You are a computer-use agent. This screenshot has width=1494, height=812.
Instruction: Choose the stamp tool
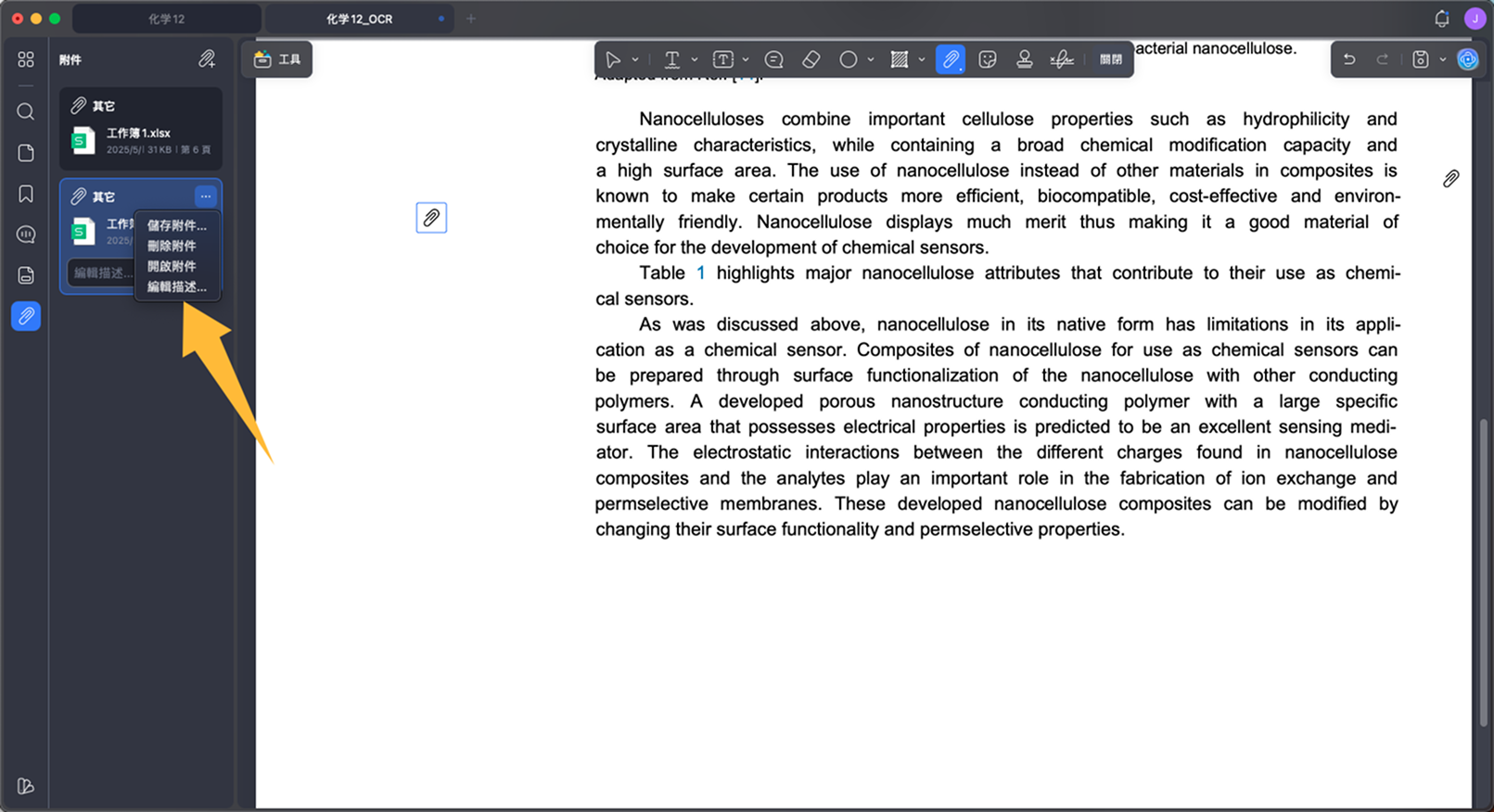click(x=1024, y=59)
